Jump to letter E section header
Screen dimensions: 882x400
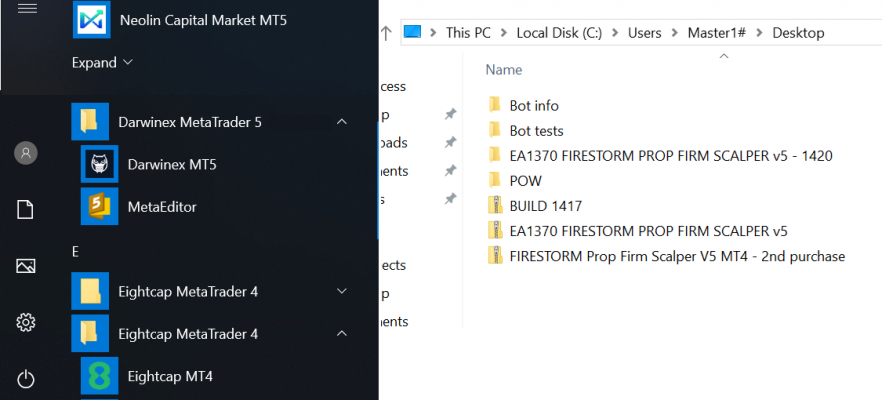tap(76, 250)
